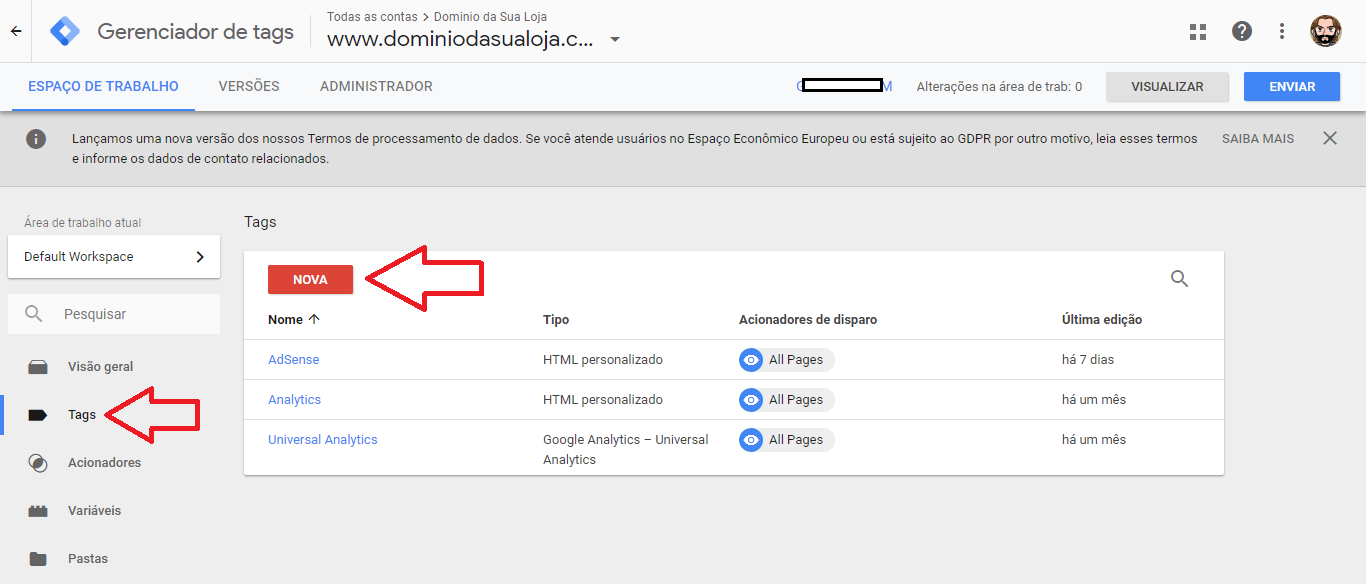Click the SAIBA MAIS link

point(1258,139)
